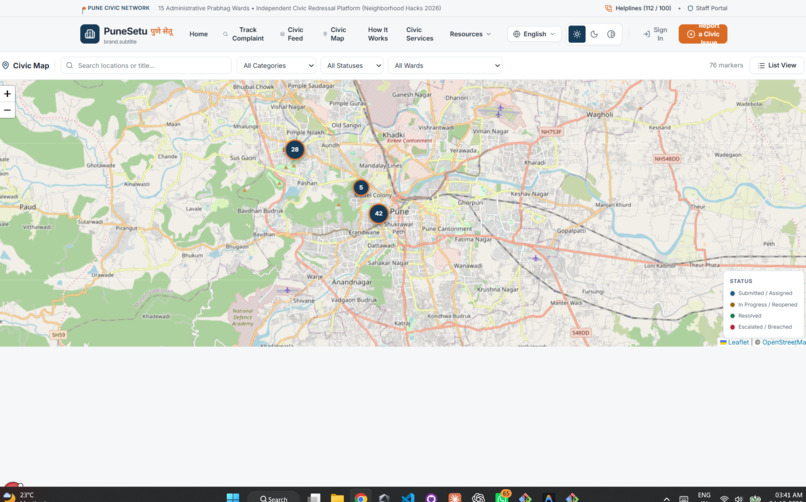The width and height of the screenshot is (806, 502).
Task: Click the helpline phone icon
Action: point(609,8)
